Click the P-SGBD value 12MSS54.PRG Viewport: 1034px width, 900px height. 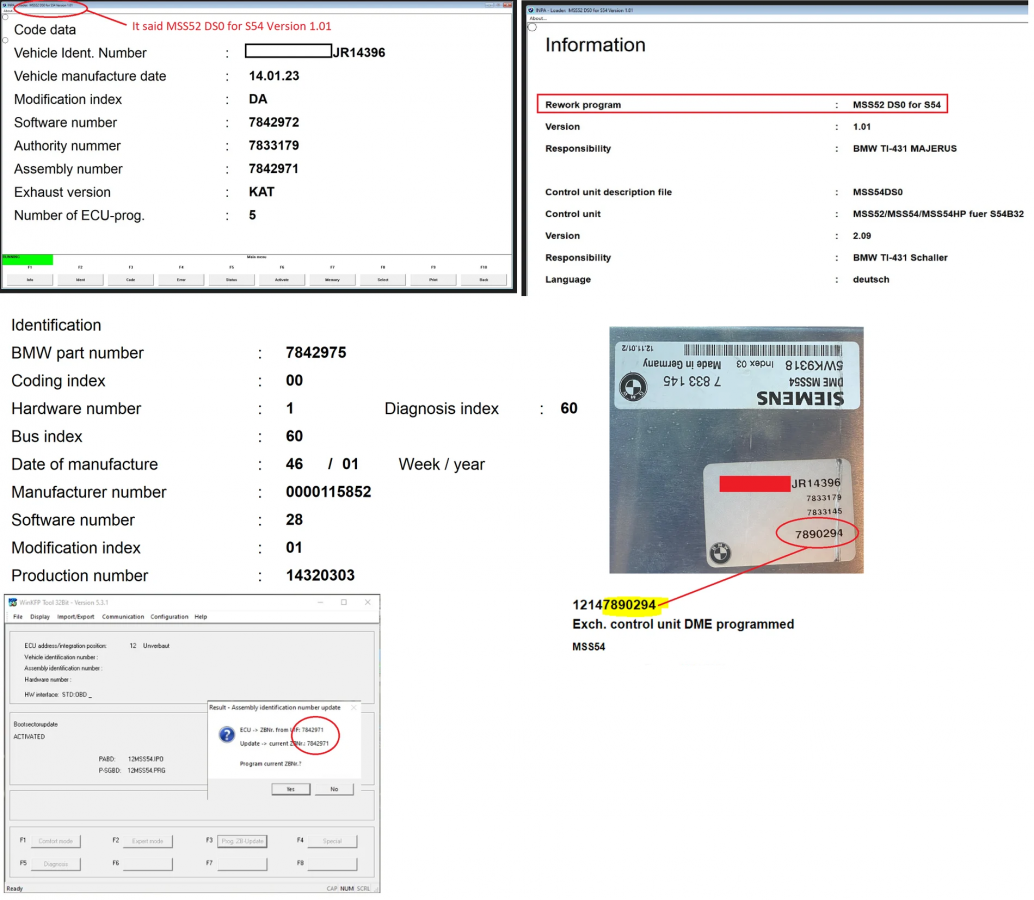tap(146, 770)
